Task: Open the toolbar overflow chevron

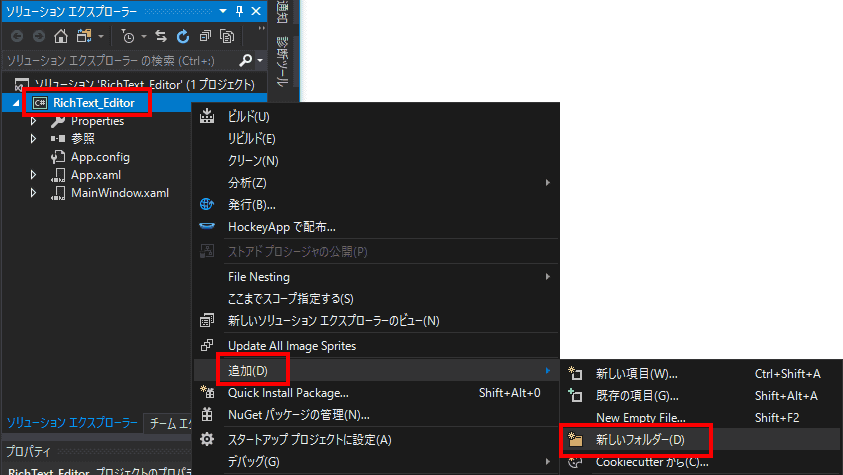Action: (x=262, y=28)
